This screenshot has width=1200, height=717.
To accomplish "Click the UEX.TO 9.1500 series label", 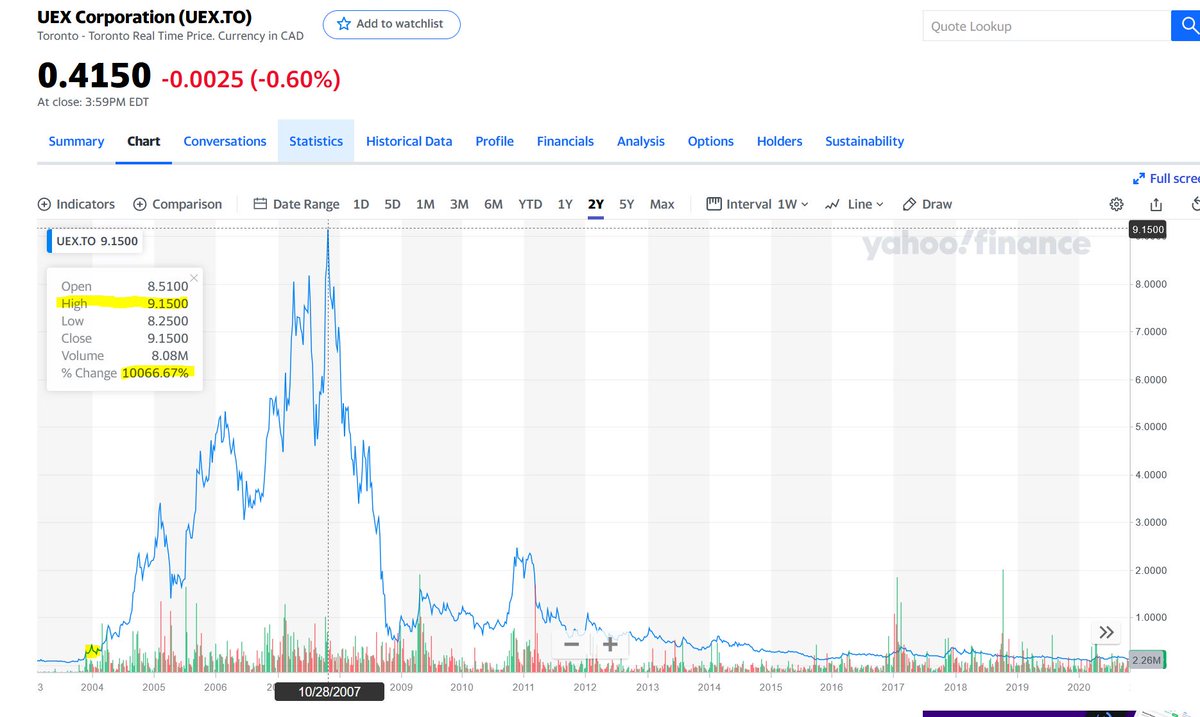I will pos(97,241).
